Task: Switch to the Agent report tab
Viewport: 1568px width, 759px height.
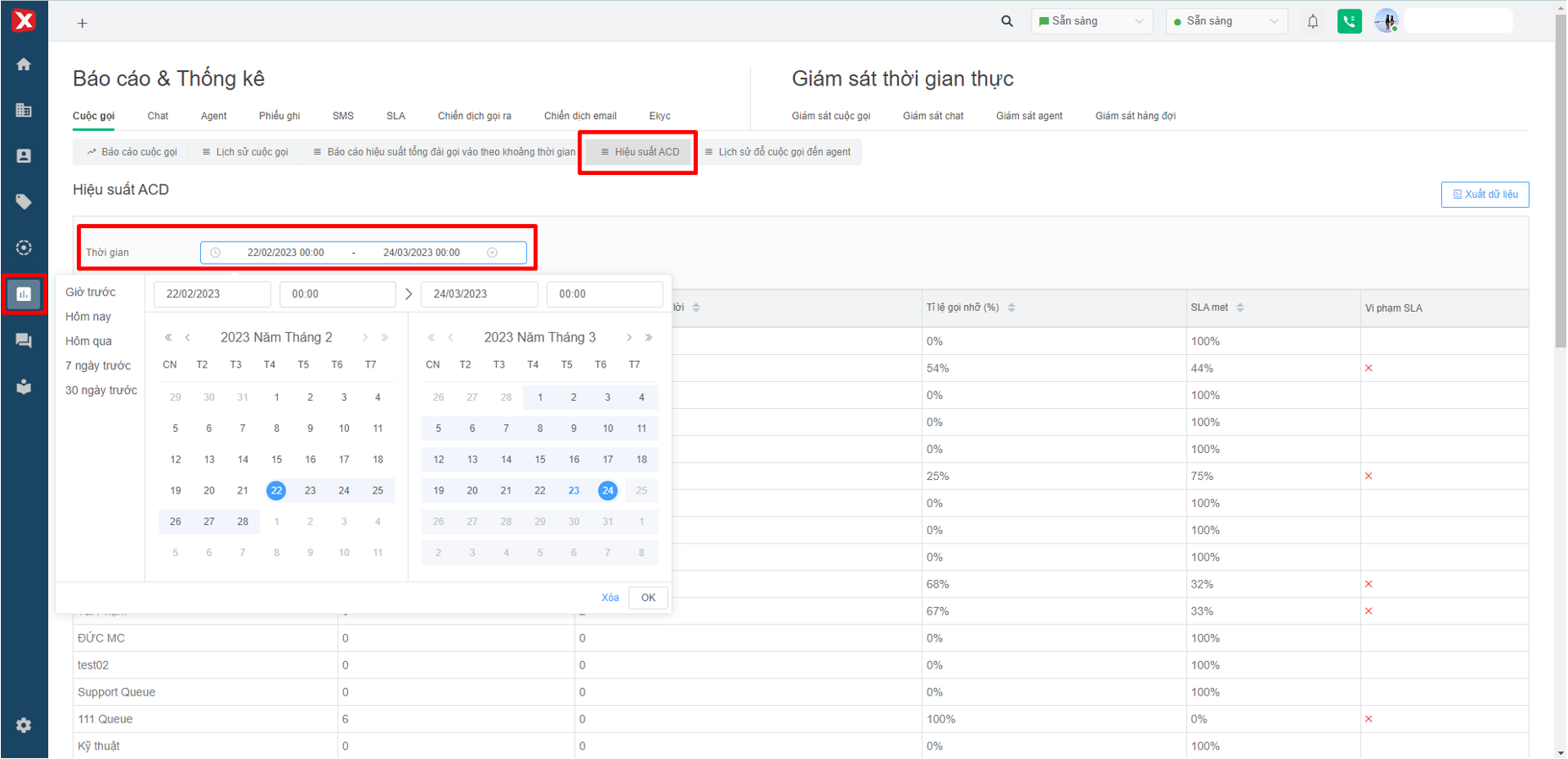Action: pyautogui.click(x=213, y=116)
